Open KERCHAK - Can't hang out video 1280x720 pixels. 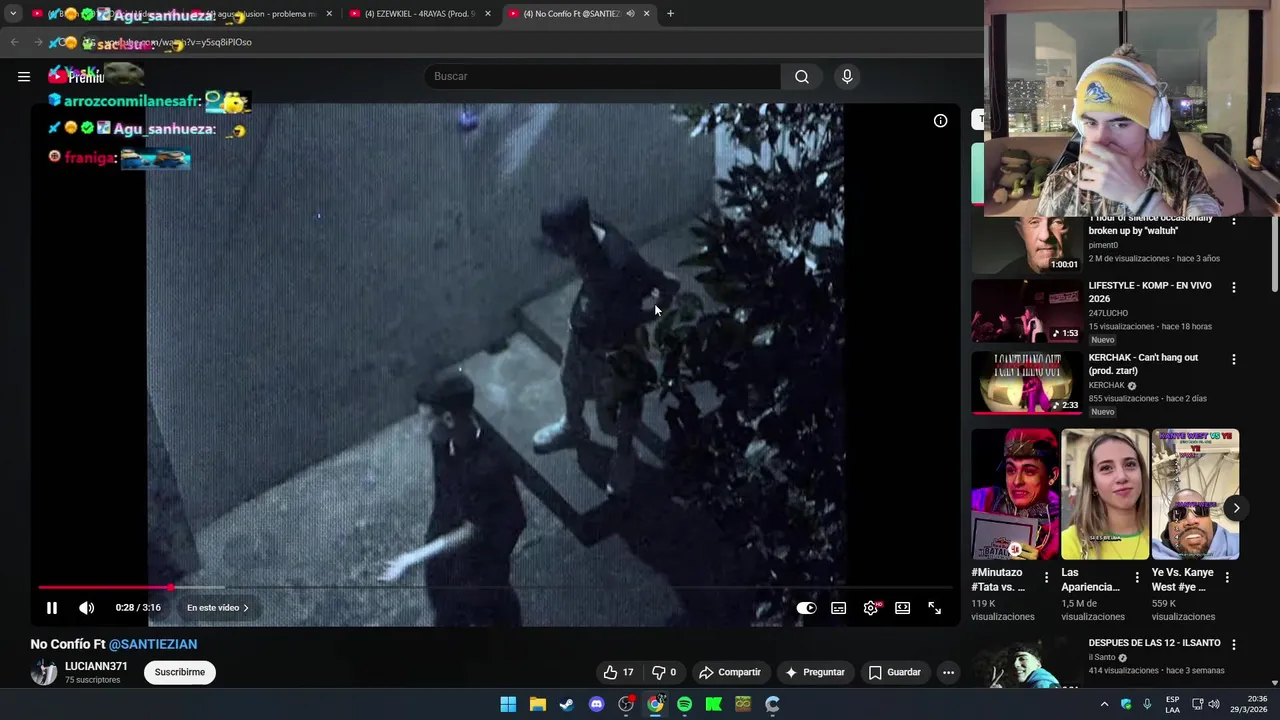(x=1143, y=364)
